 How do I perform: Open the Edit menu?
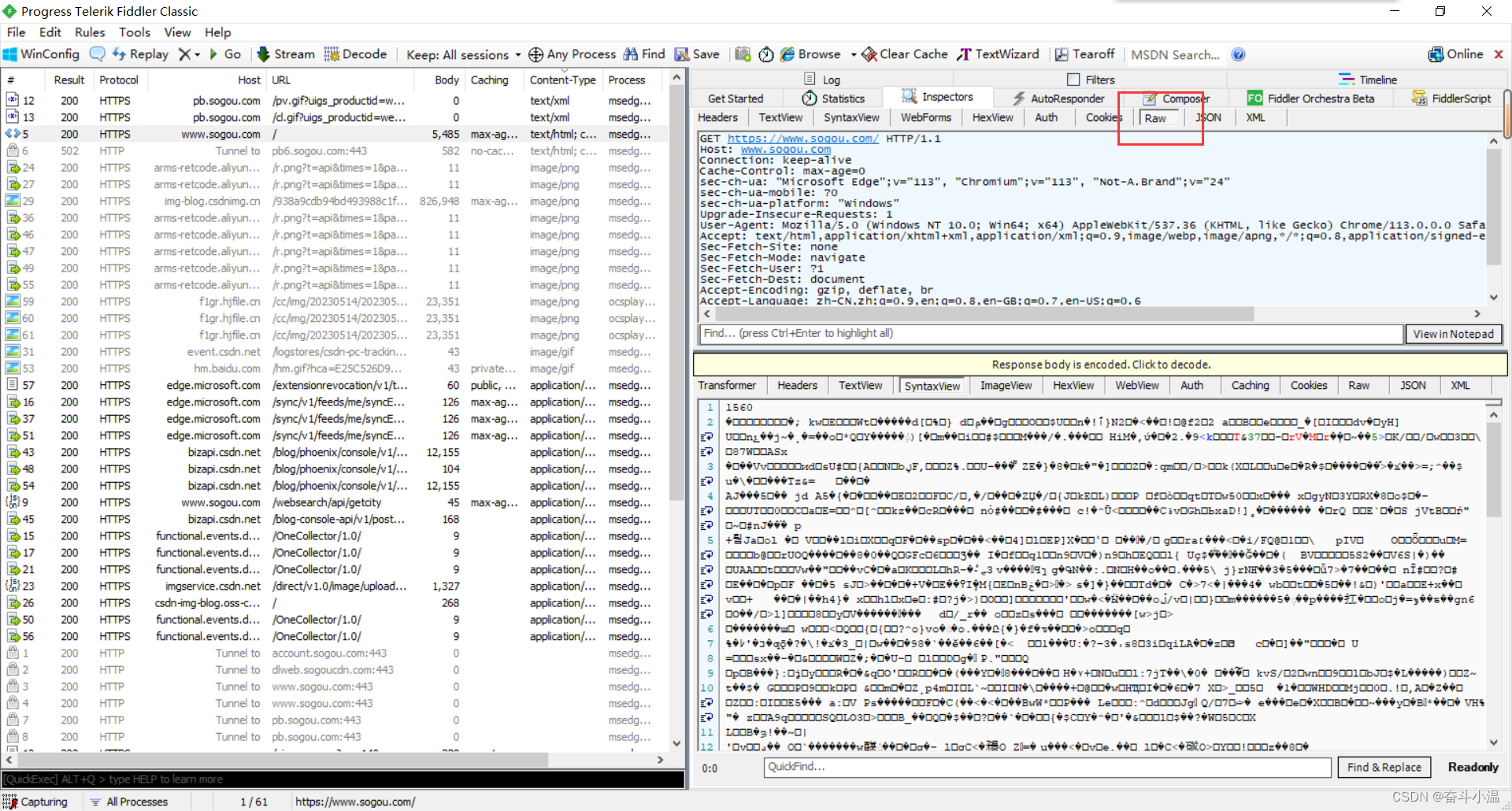tap(50, 32)
